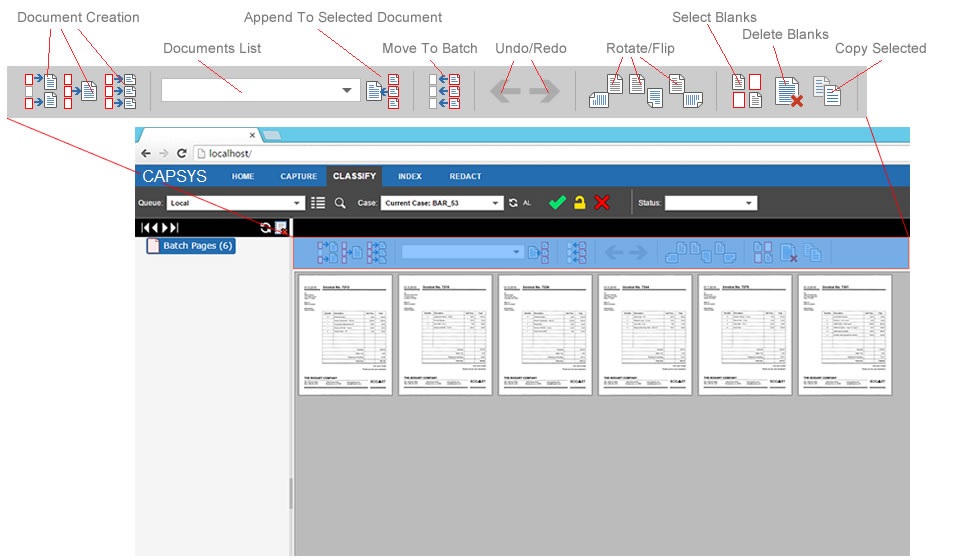Click the yellow padlock icon

579,203
